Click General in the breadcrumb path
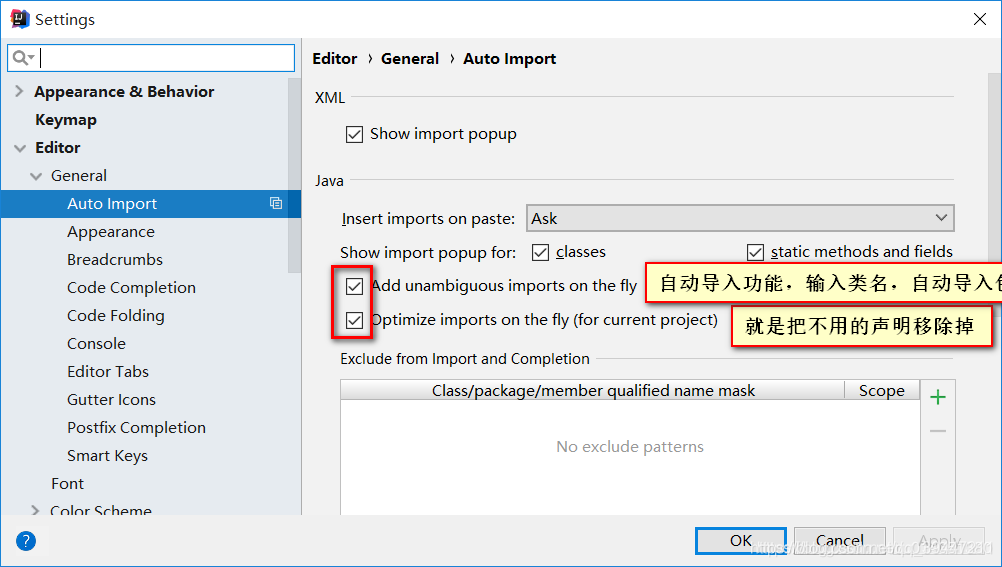This screenshot has width=1002, height=567. 410,59
